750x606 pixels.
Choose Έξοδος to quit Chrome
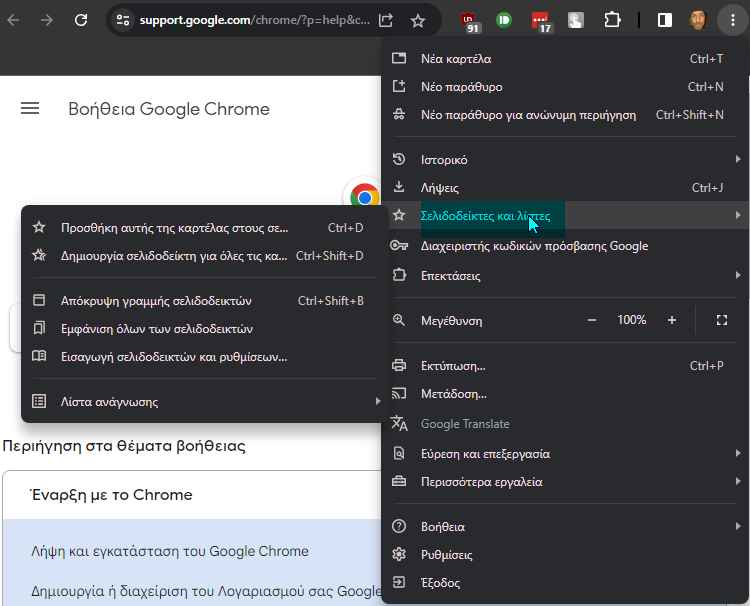point(565,583)
